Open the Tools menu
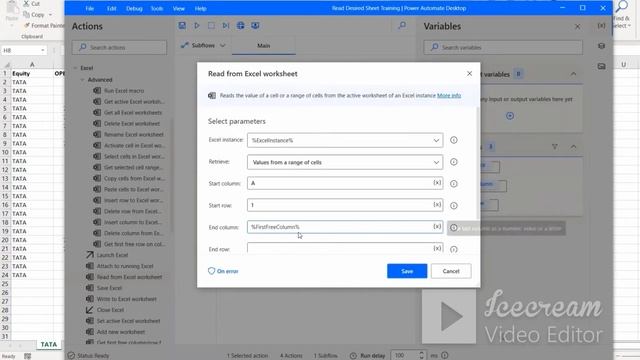Viewport: 640px width, 360px height. [x=157, y=8]
